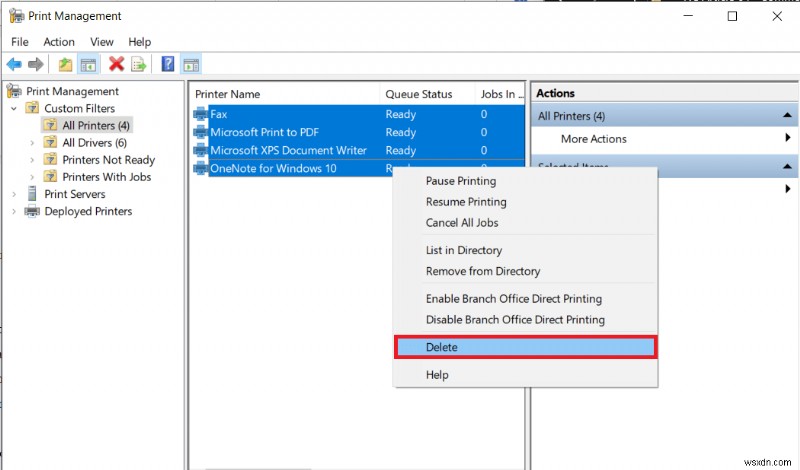The width and height of the screenshot is (800, 470).
Task: Toggle Show/Hide Action Pane toolbar icon
Action: [191, 65]
